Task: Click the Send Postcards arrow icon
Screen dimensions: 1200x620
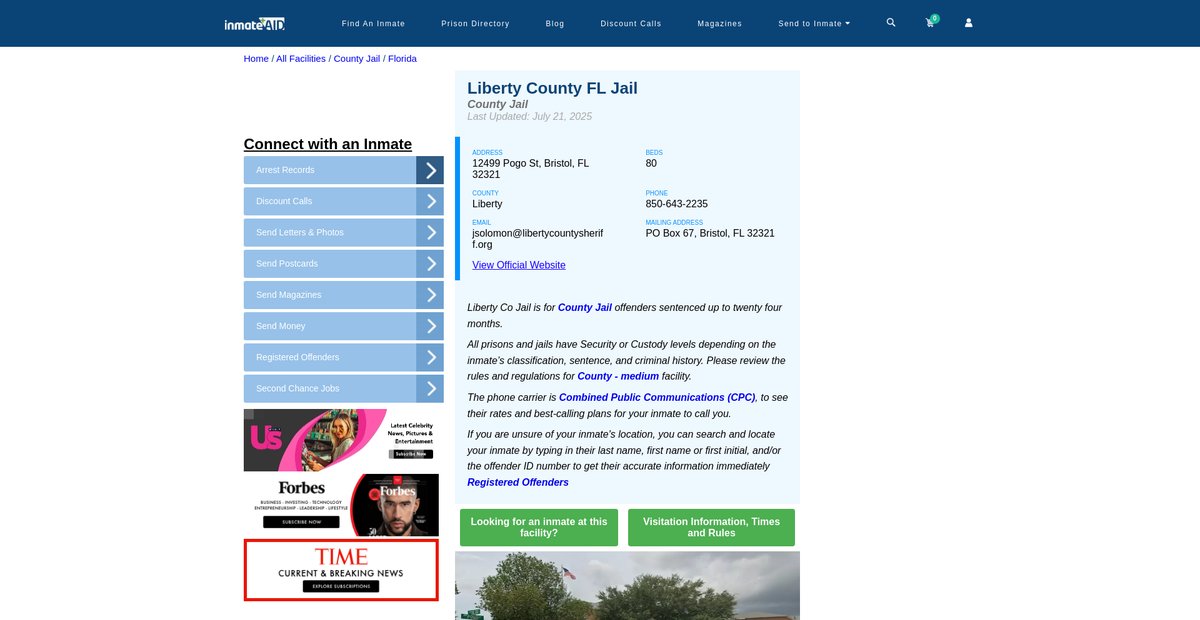Action: (x=430, y=264)
